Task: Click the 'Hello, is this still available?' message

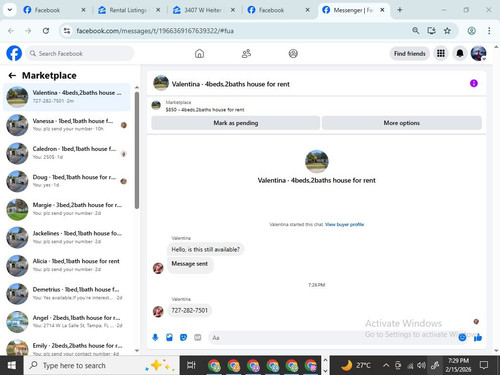Action: tap(205, 249)
